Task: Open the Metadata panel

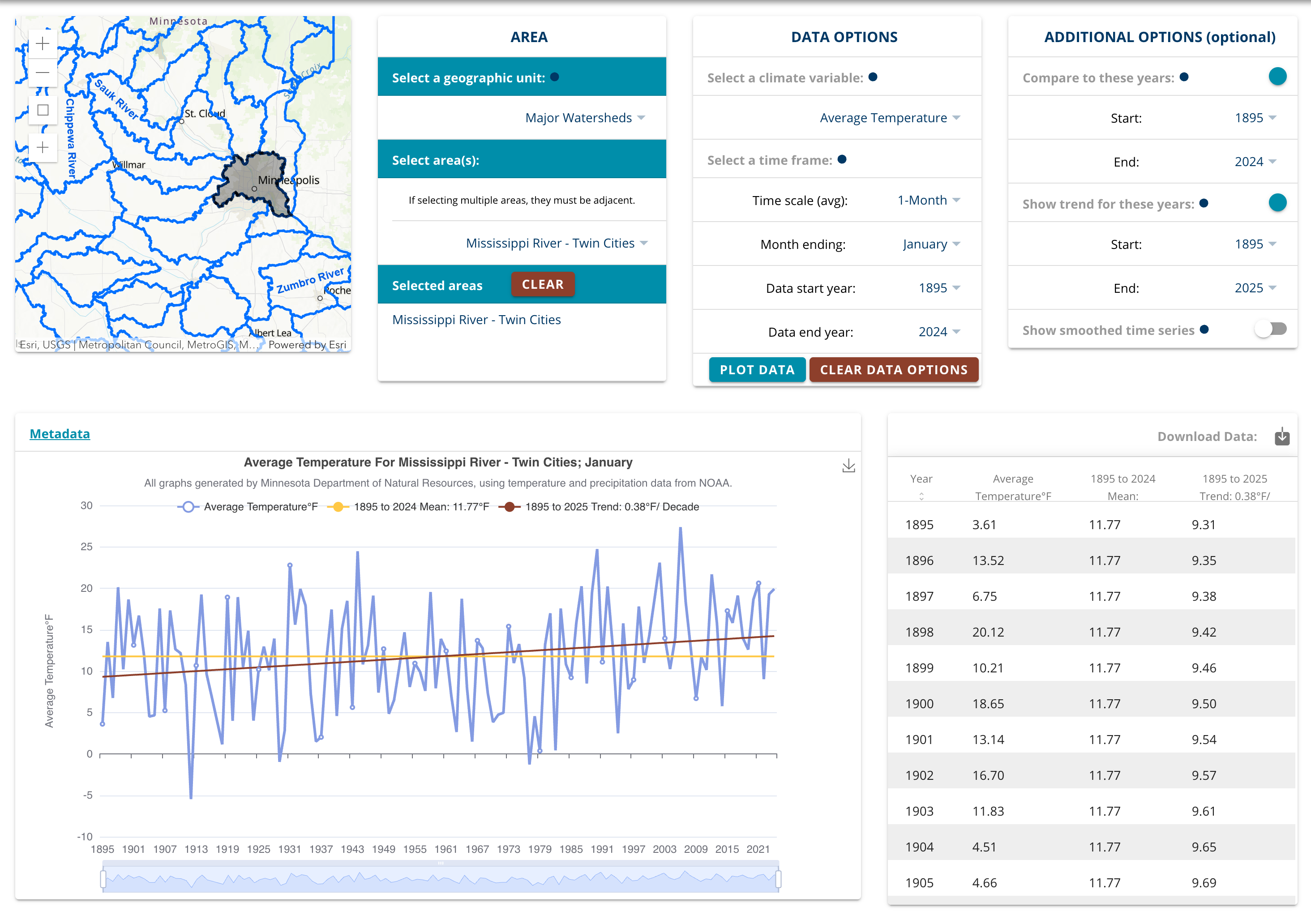Action: click(x=60, y=433)
